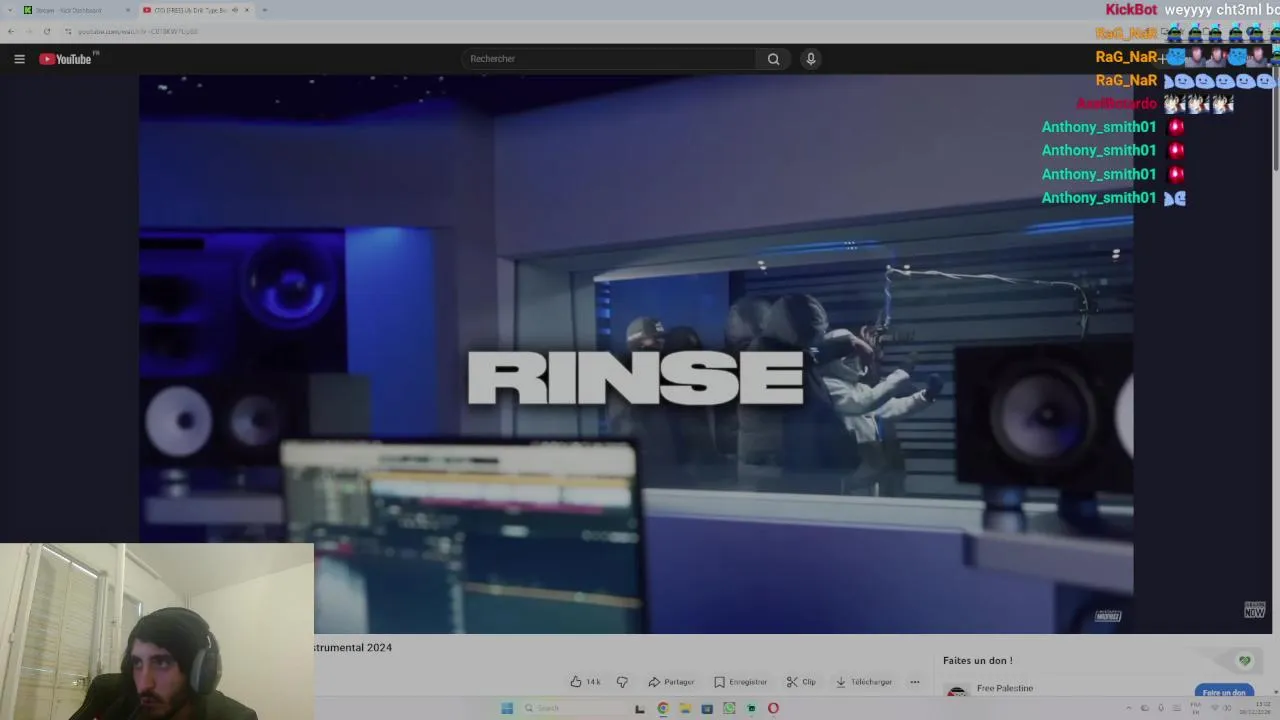Go back in browser history
The height and width of the screenshot is (720, 1280).
11,31
